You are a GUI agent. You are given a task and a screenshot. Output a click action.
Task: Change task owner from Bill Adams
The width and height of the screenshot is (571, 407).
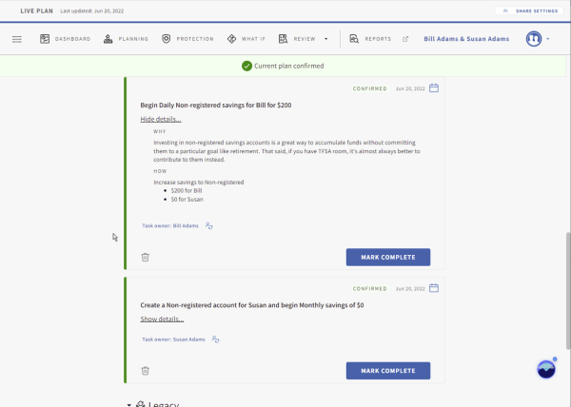(x=209, y=226)
